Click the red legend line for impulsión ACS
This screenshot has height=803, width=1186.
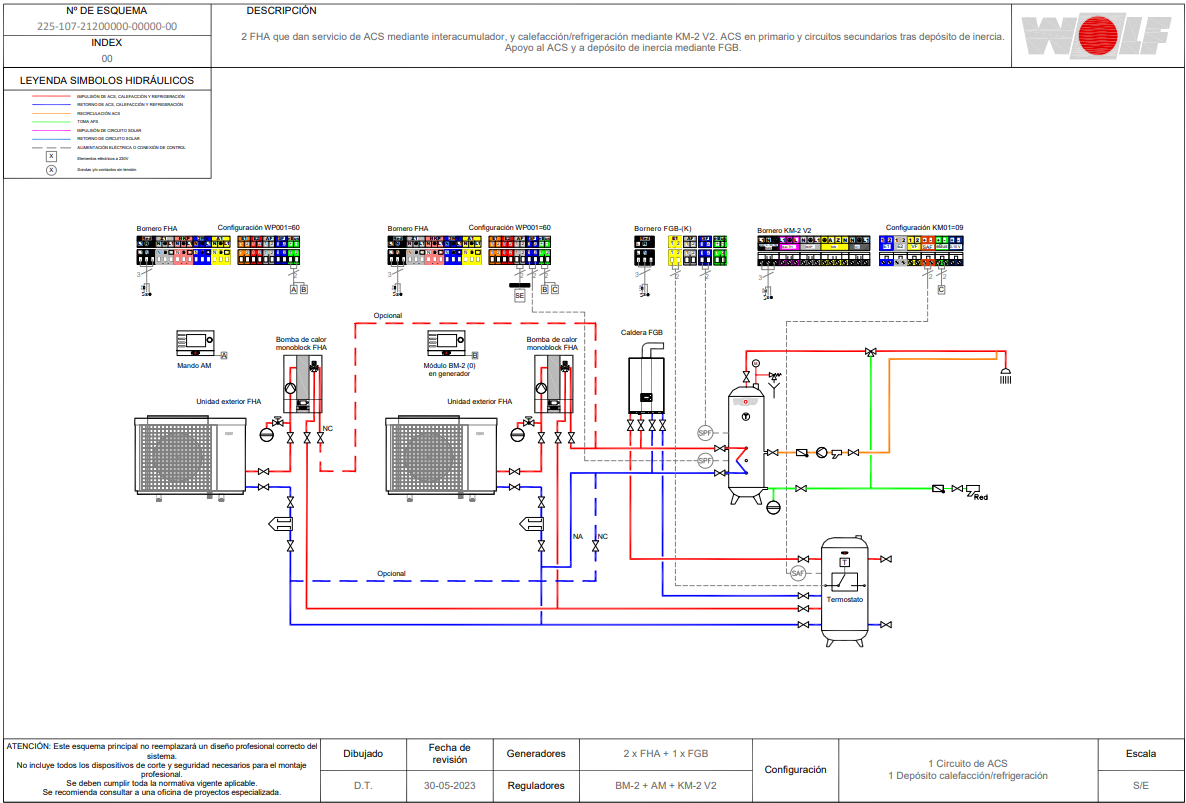pos(51,97)
